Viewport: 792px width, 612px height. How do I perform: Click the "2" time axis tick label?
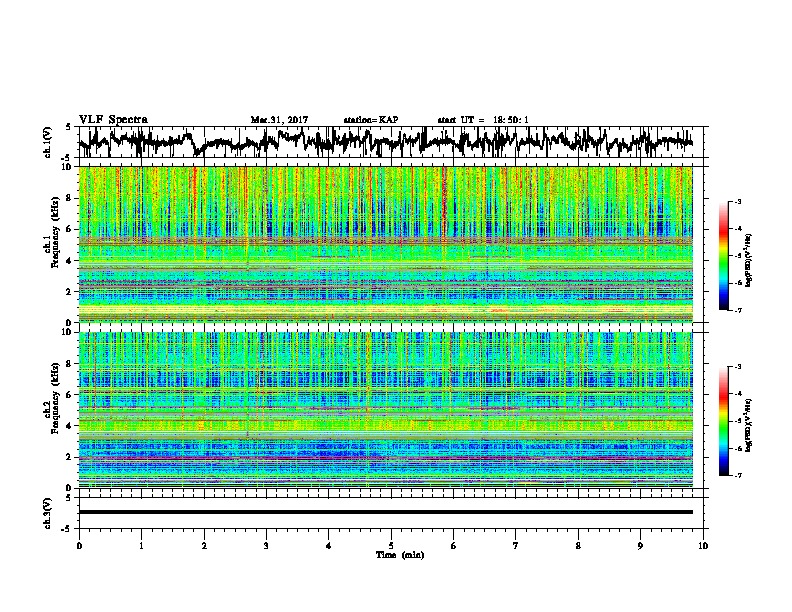pos(204,546)
